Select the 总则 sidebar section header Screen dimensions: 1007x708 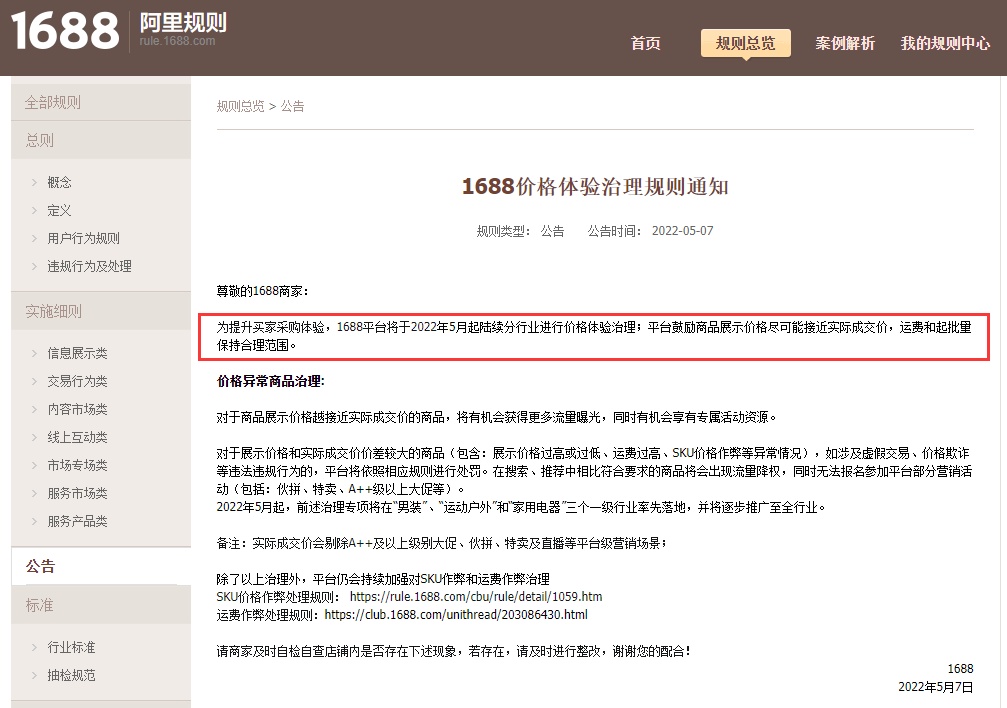(x=101, y=140)
